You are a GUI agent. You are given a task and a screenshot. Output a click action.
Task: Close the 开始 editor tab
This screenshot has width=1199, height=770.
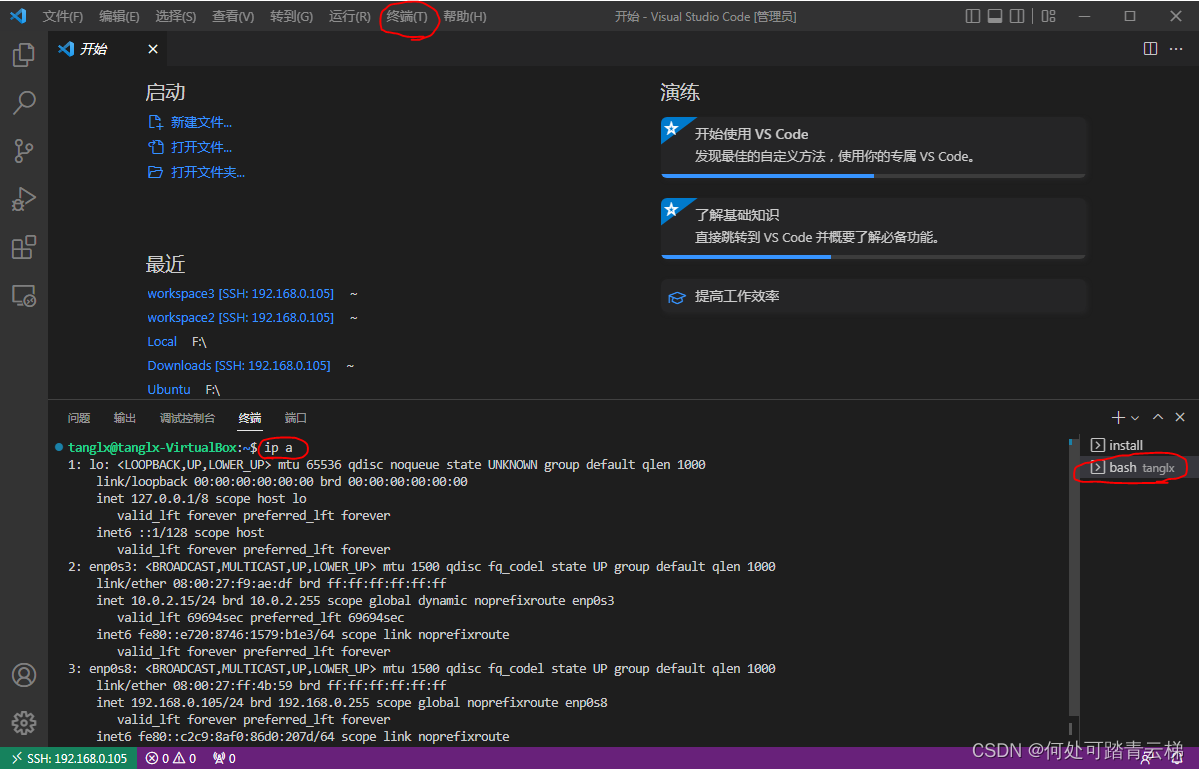(153, 49)
